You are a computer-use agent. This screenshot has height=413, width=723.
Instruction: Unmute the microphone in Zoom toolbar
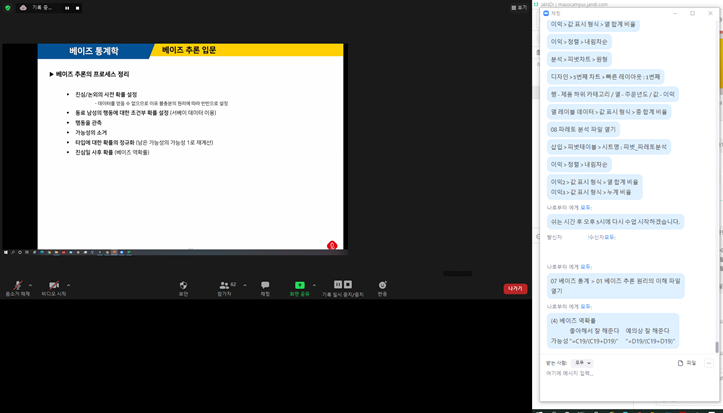17,286
